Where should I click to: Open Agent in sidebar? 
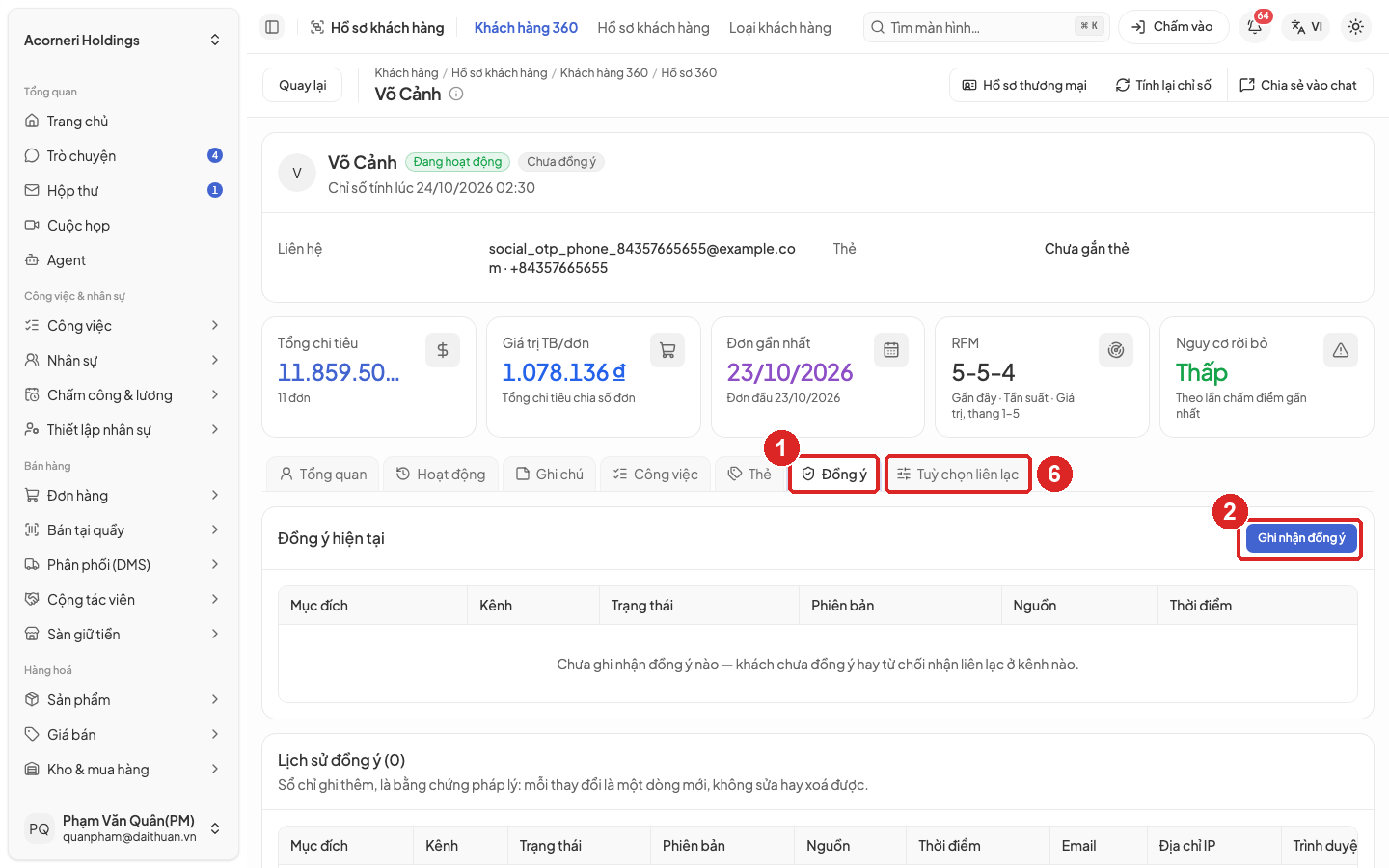click(123, 260)
